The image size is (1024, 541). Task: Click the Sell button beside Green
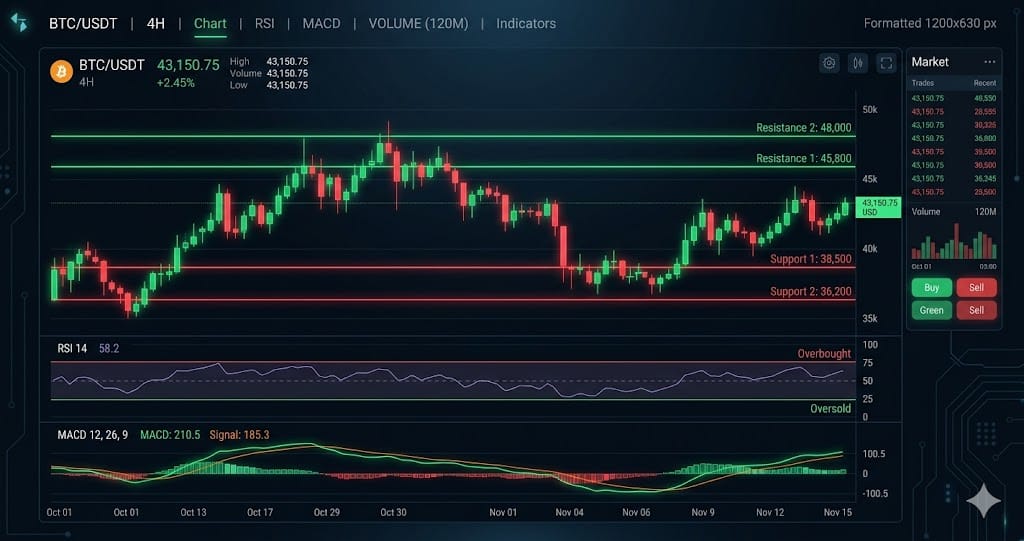[x=976, y=310]
